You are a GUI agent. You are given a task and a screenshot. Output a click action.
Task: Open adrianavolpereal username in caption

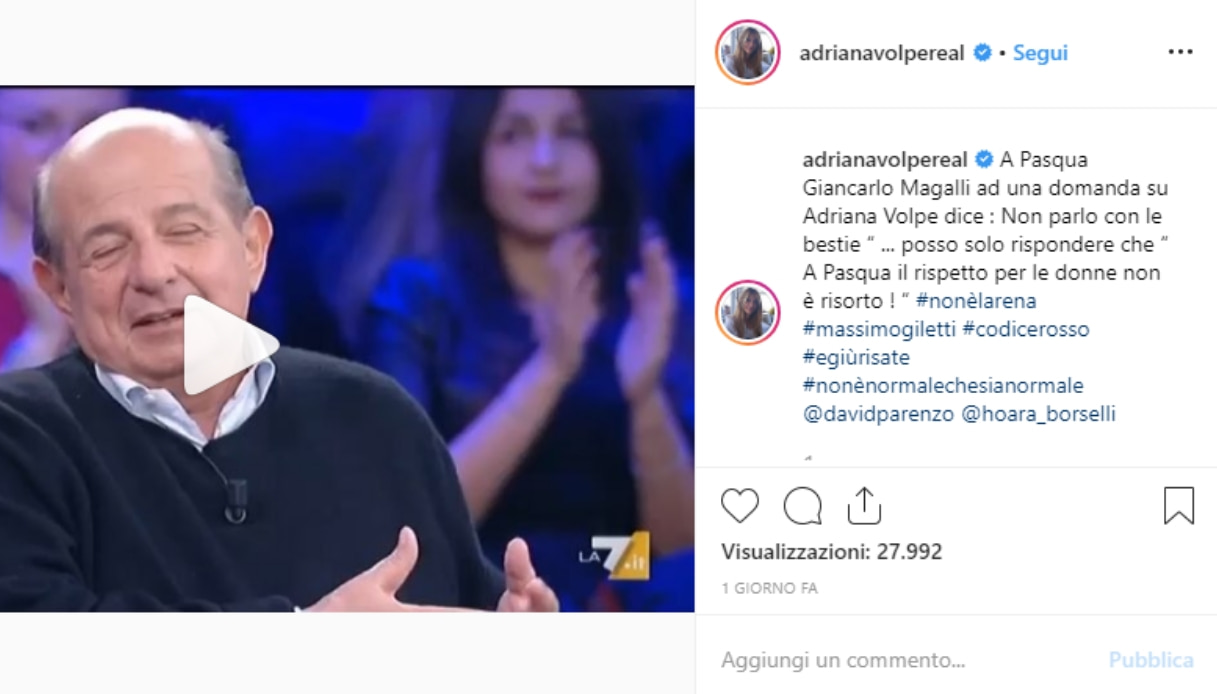click(x=886, y=160)
